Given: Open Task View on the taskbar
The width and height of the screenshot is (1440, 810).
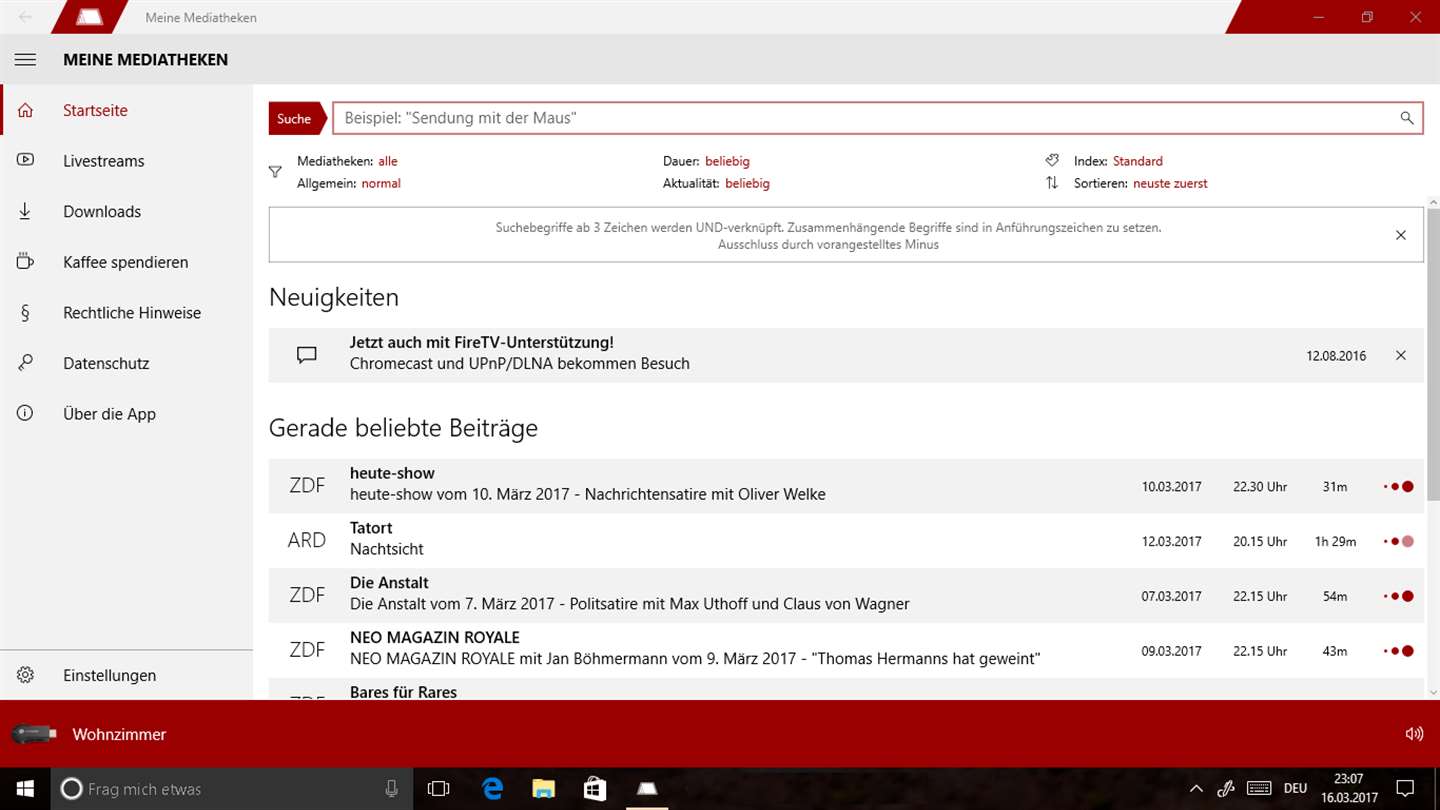Looking at the screenshot, I should click(438, 789).
